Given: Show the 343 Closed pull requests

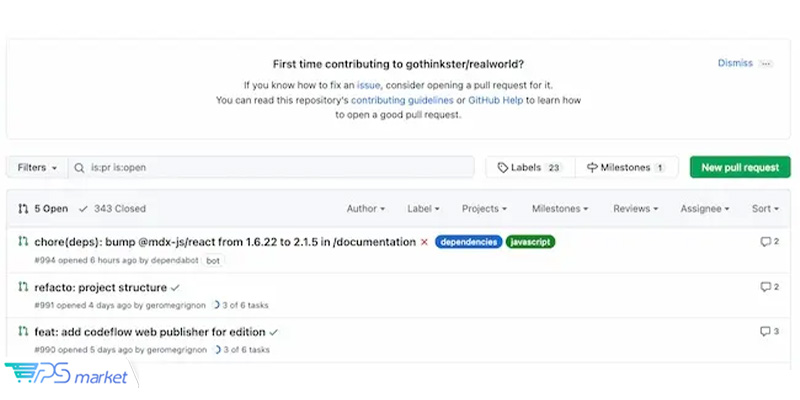Looking at the screenshot, I should [x=113, y=209].
